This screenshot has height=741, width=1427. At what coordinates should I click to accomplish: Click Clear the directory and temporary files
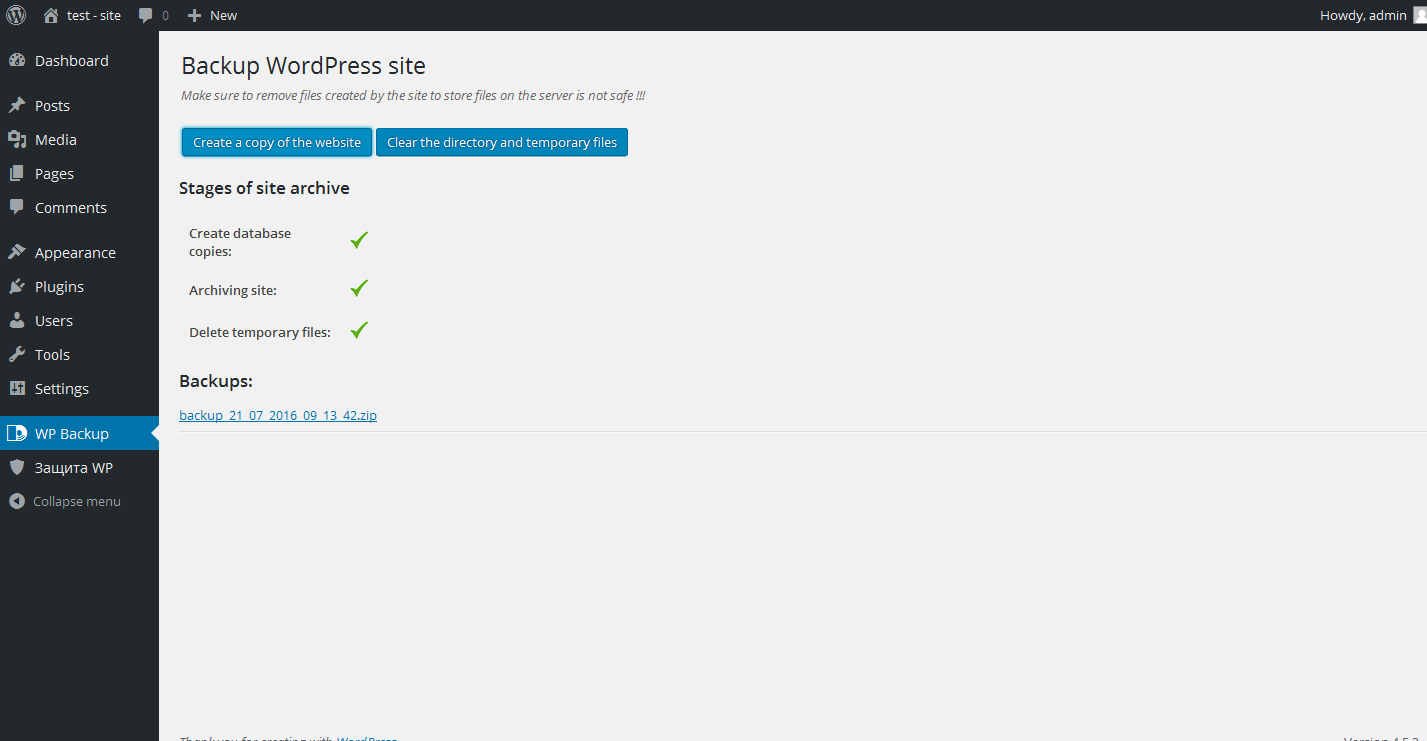502,142
